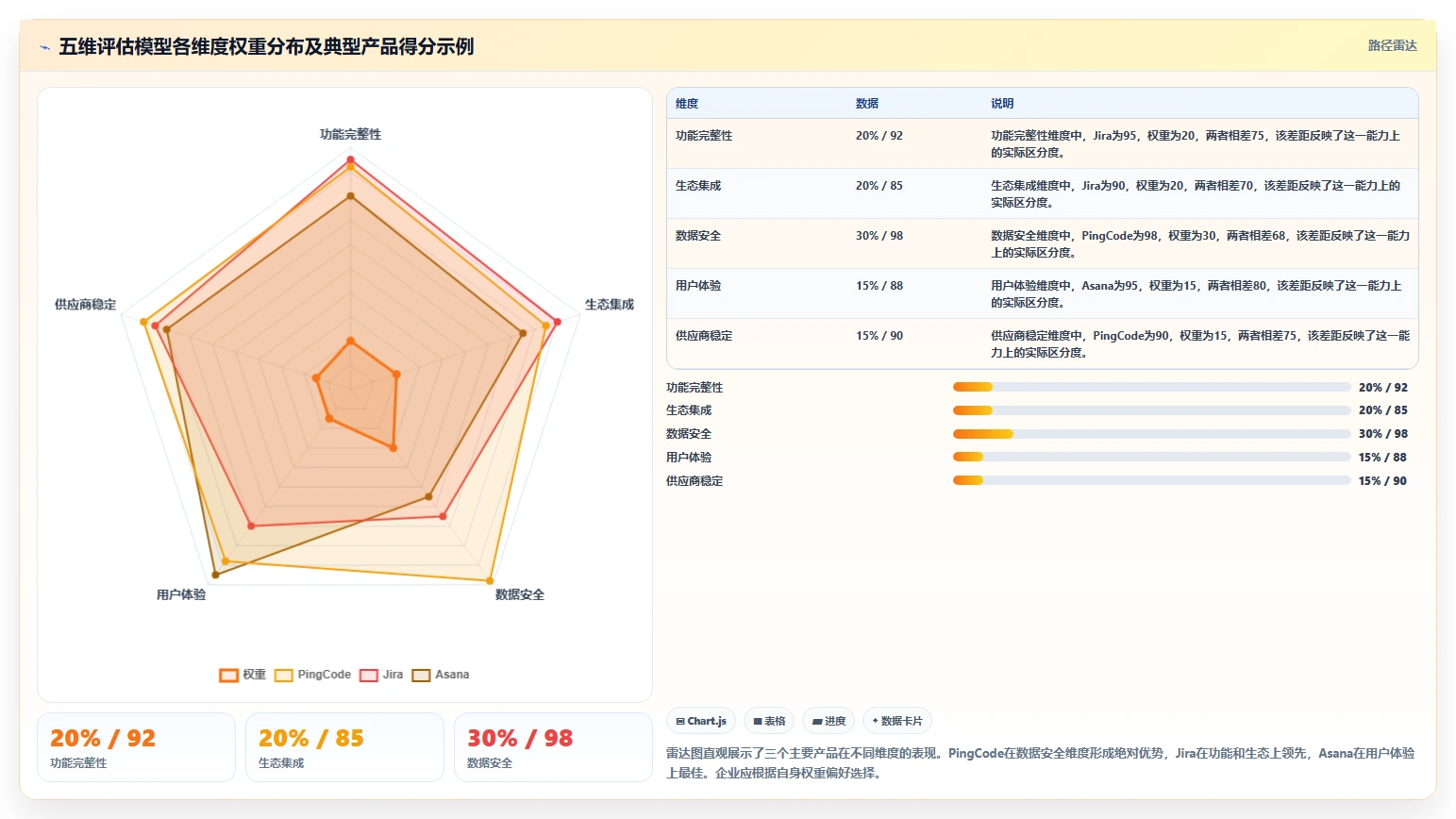Viewport: 1456px width, 819px height.
Task: Click the 15% / 88 progress value label
Action: click(1383, 458)
